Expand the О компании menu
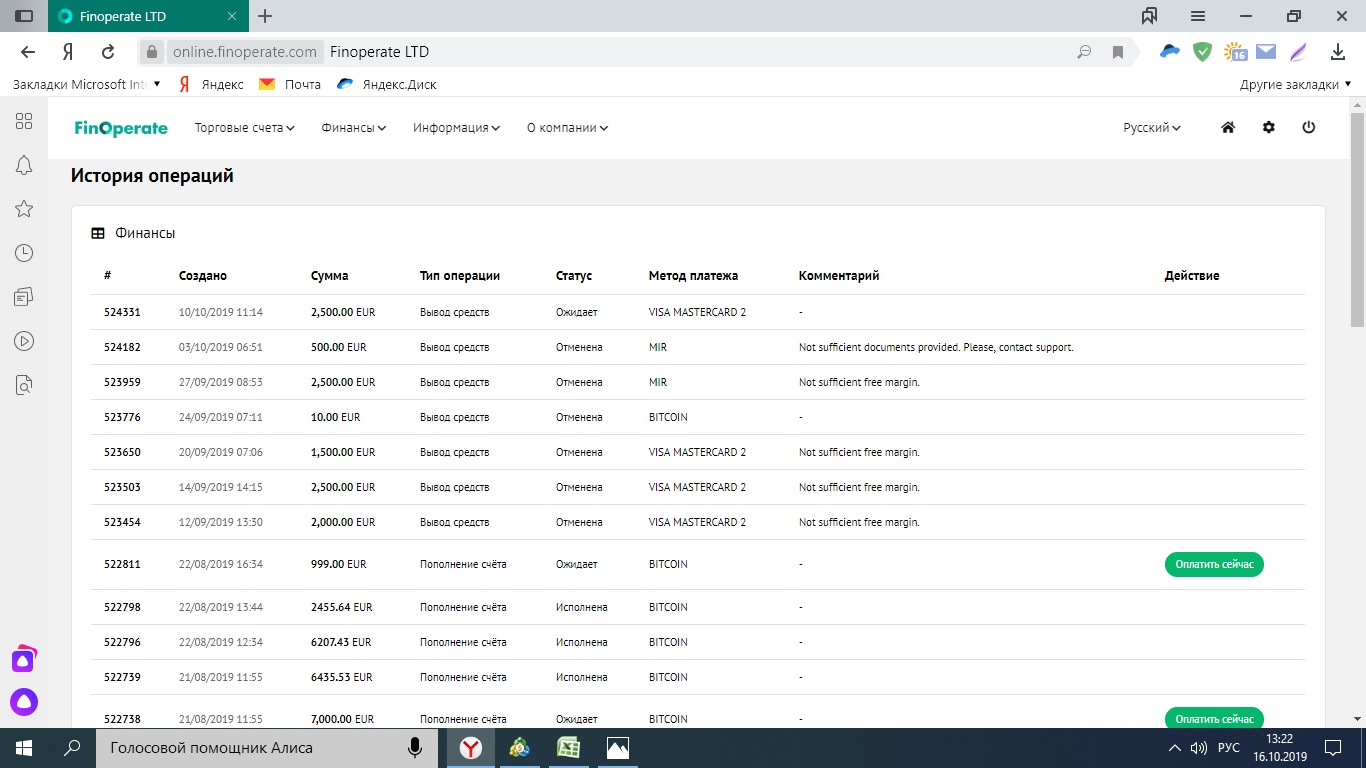The width and height of the screenshot is (1366, 768). click(x=568, y=128)
